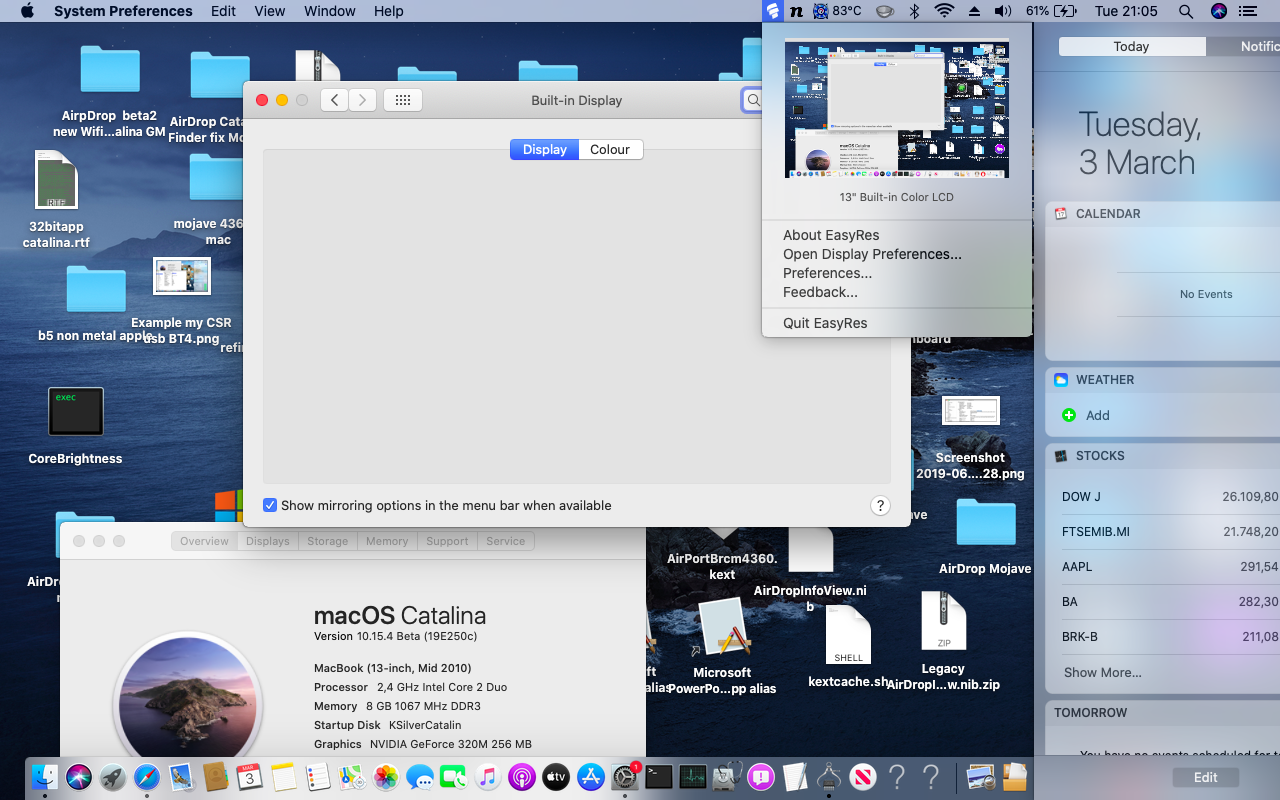Switch to Storage tab in About This Mac
Screen dimensions: 1280x800
[328, 541]
